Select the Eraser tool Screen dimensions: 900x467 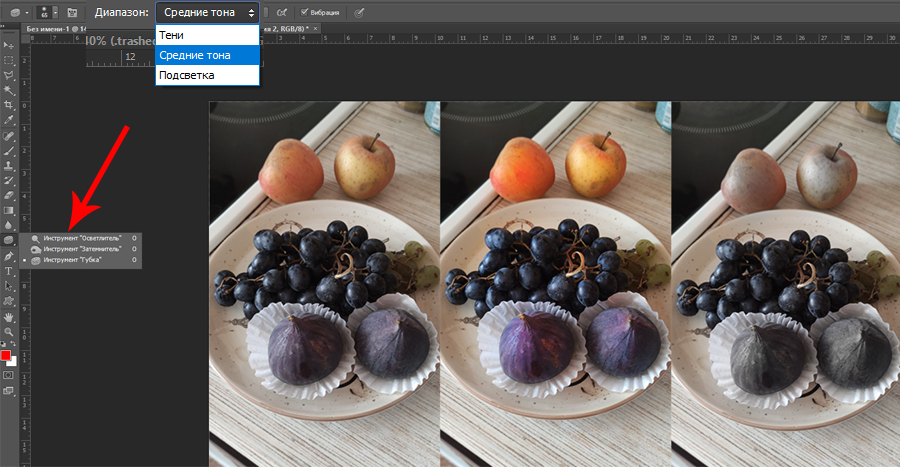tap(8, 195)
